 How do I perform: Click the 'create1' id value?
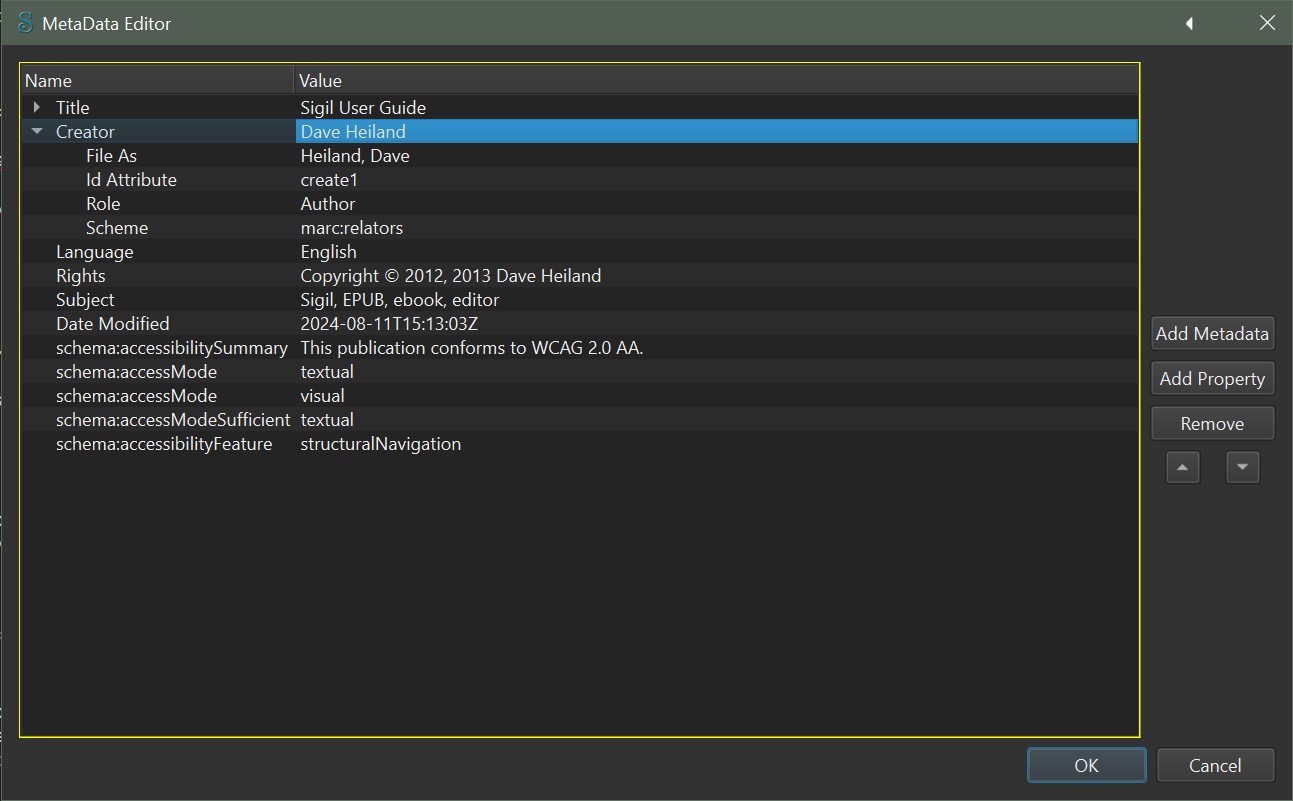click(329, 179)
